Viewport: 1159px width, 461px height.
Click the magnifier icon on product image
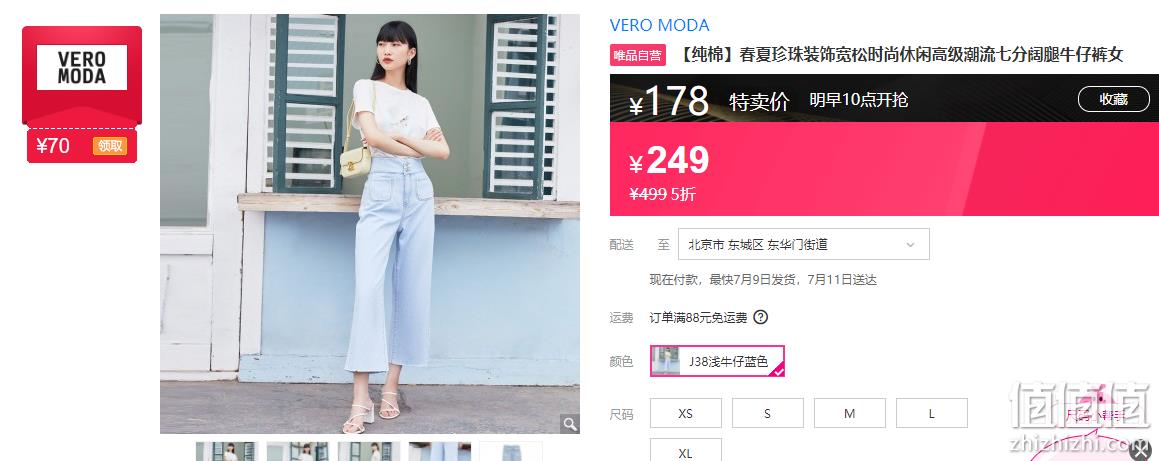pyautogui.click(x=570, y=423)
